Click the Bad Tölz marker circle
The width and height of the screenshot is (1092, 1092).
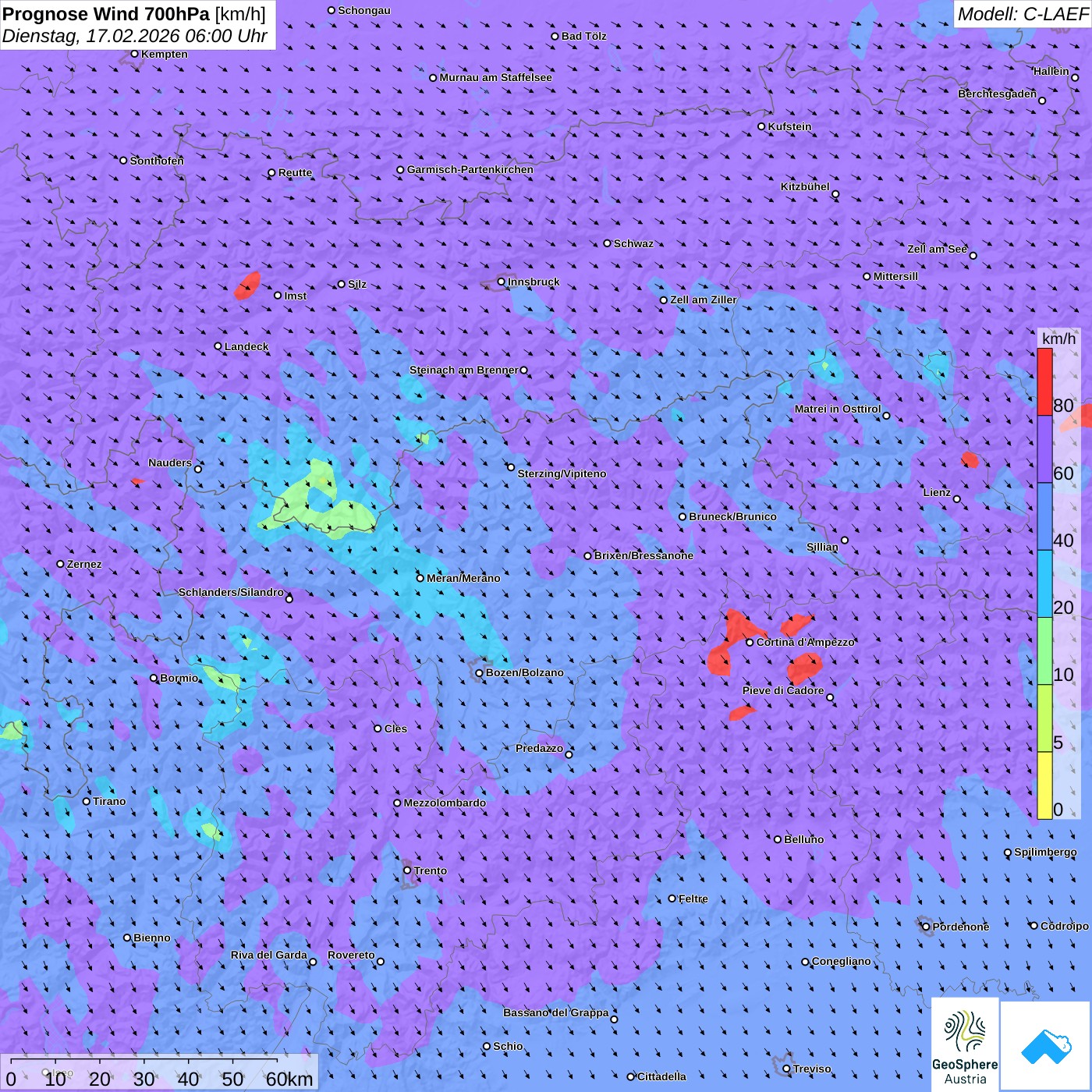point(555,37)
